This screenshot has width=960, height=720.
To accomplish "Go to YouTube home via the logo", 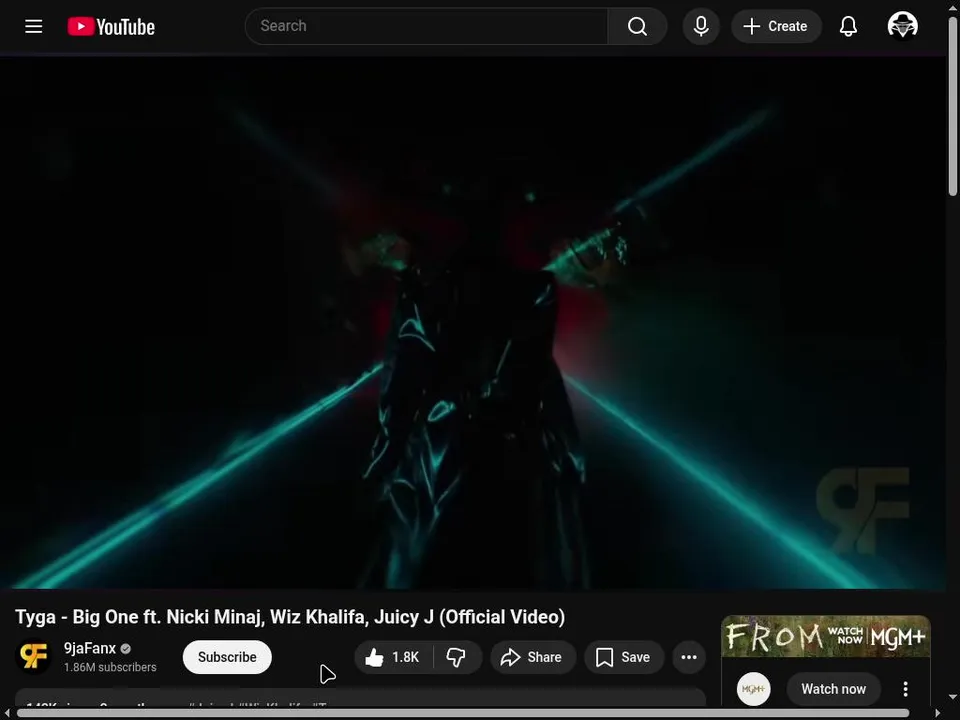I will [x=111, y=26].
